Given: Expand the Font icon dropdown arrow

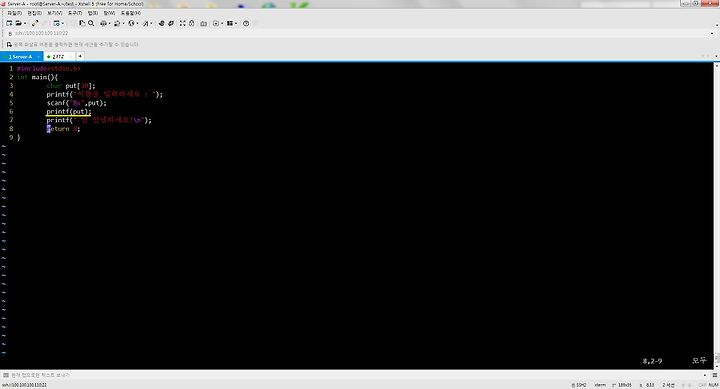Looking at the screenshot, I should click(x=152, y=23).
